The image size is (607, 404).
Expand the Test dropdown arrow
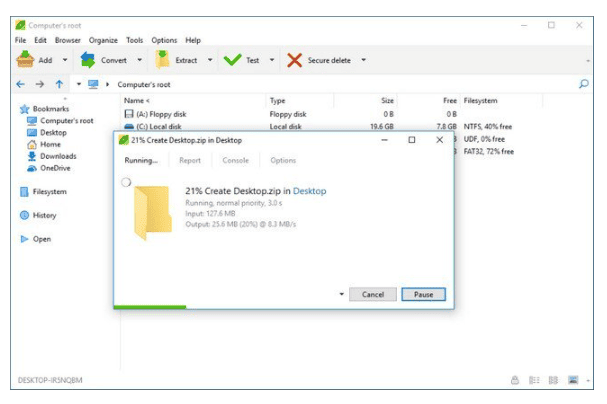272,60
